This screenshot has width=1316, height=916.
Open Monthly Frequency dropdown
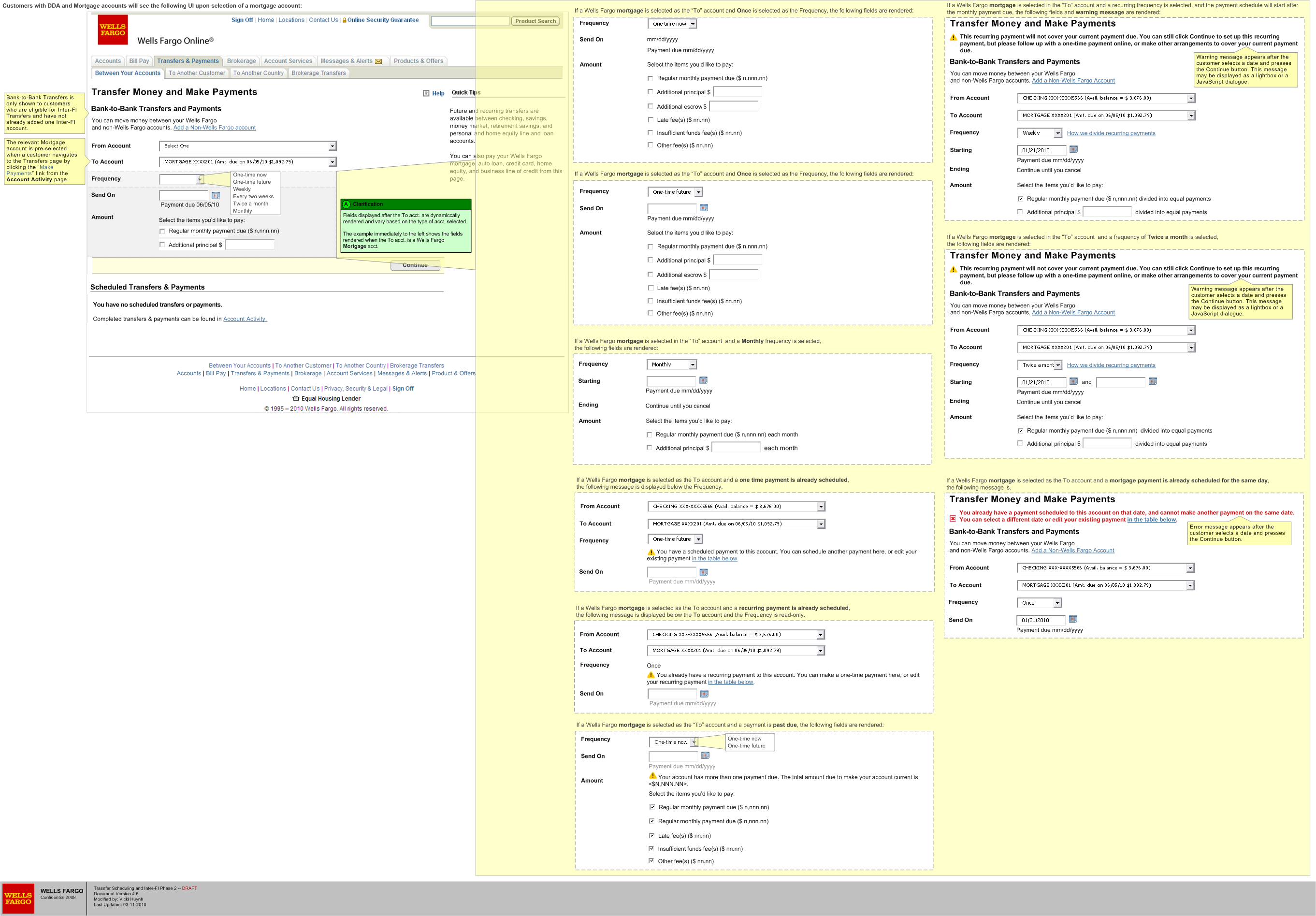[x=671, y=364]
